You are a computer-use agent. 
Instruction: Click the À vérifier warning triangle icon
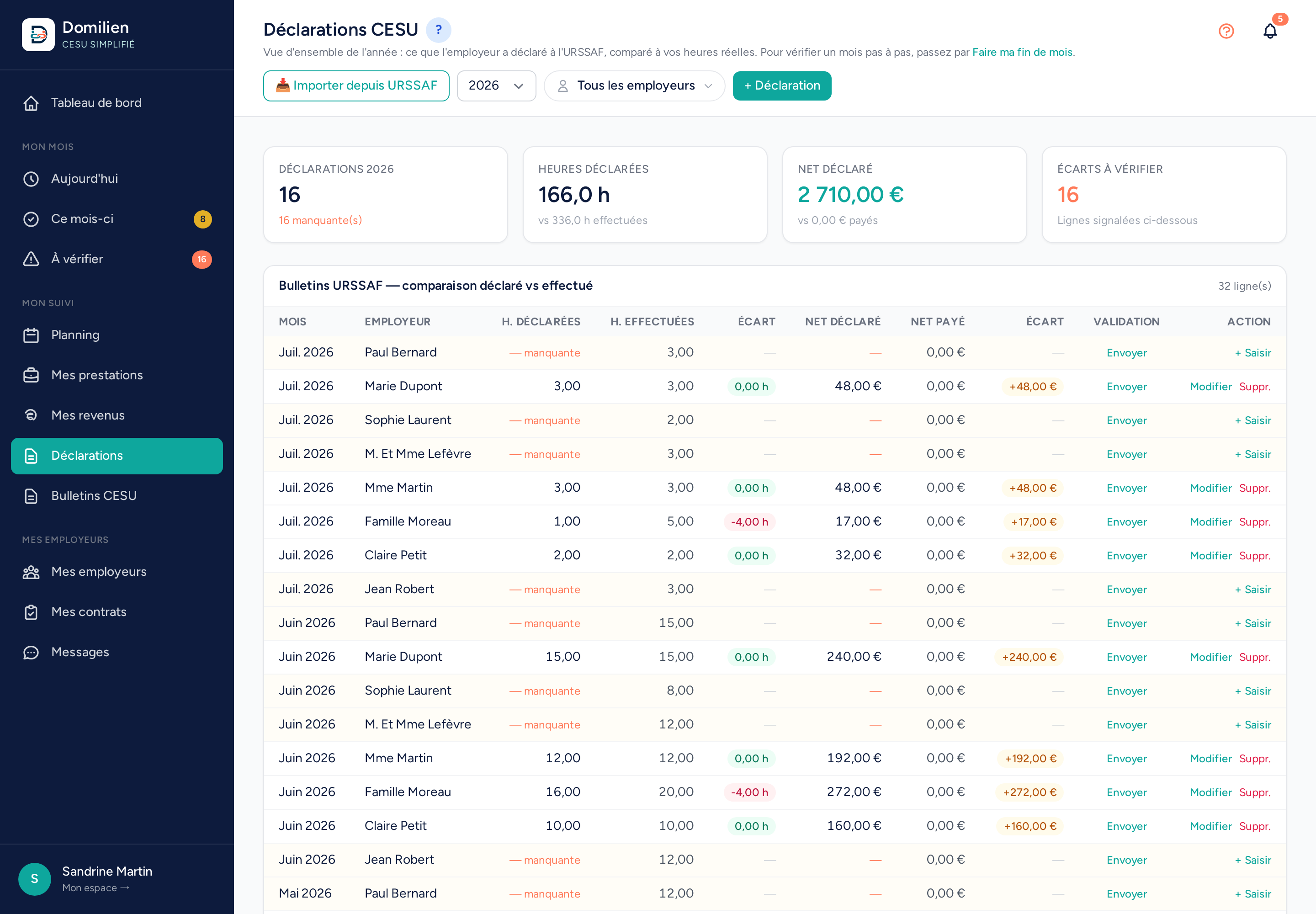[x=31, y=259]
